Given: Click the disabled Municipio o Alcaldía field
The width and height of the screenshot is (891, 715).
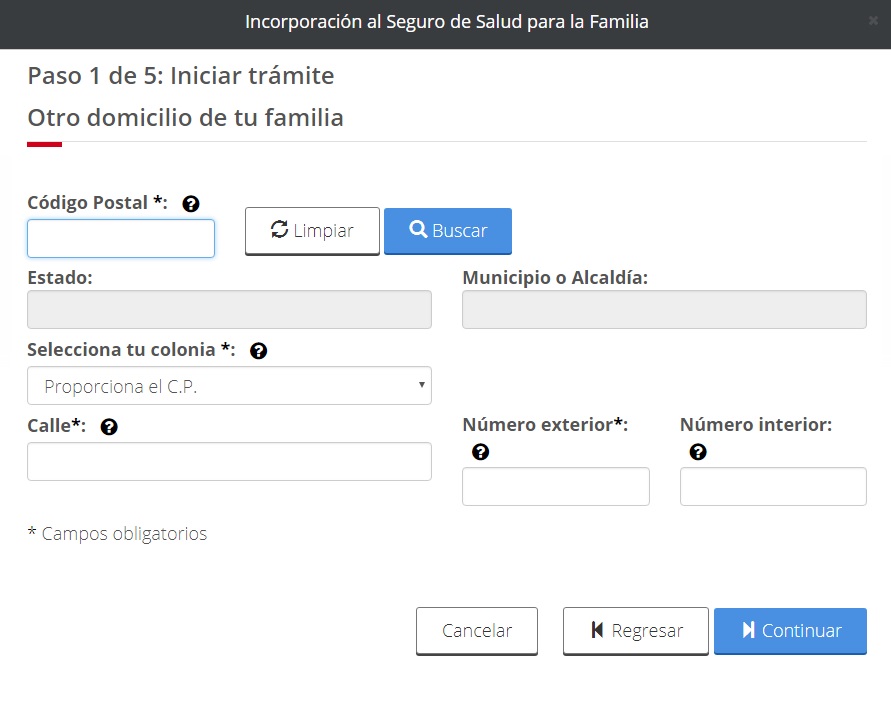Looking at the screenshot, I should coord(664,310).
